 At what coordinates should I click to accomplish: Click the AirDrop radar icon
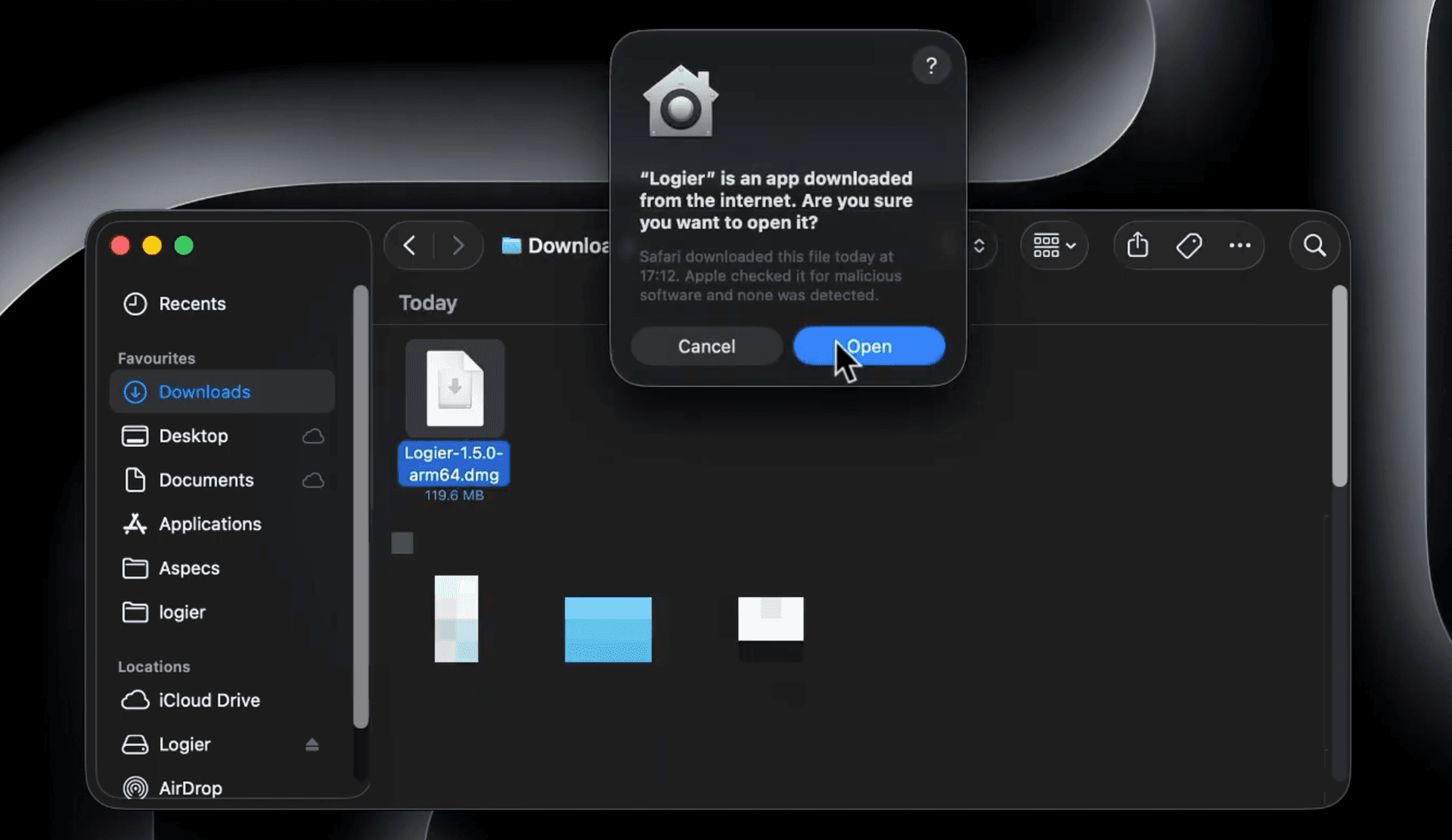click(x=135, y=788)
